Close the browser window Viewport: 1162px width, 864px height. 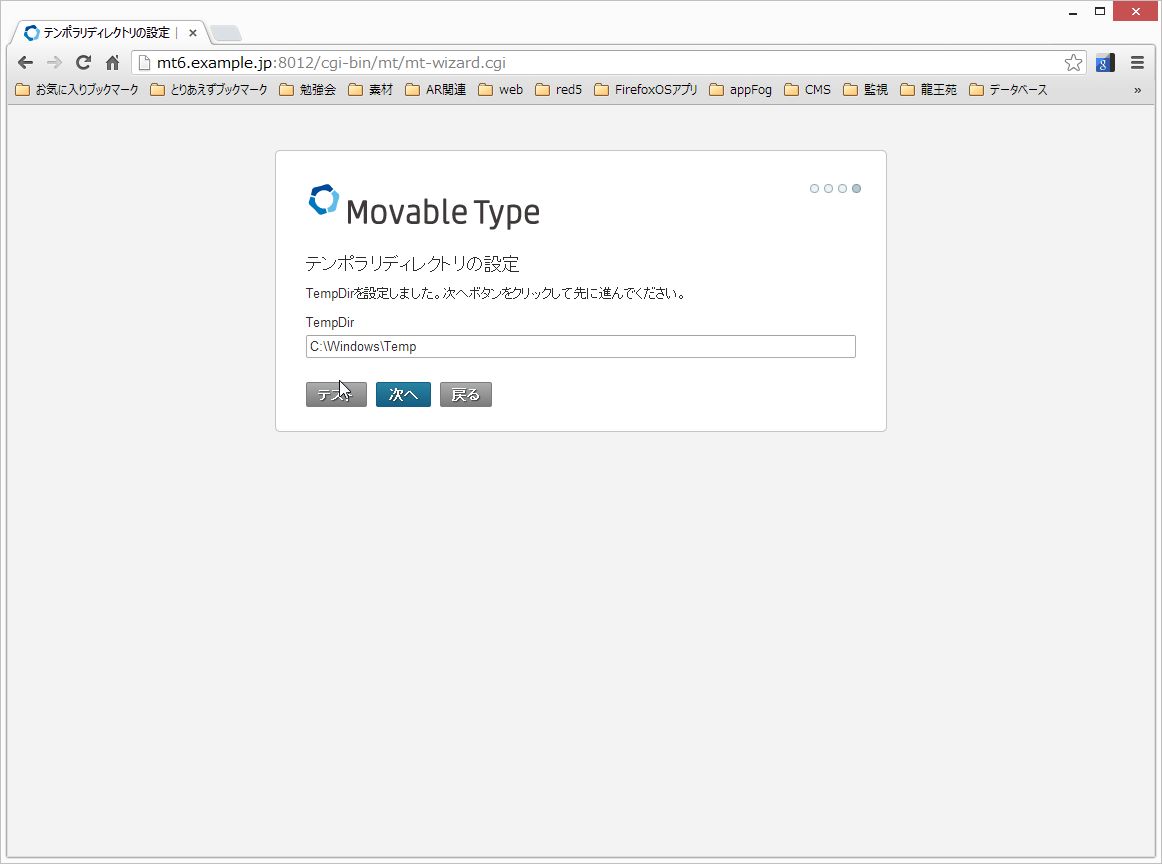[1136, 11]
